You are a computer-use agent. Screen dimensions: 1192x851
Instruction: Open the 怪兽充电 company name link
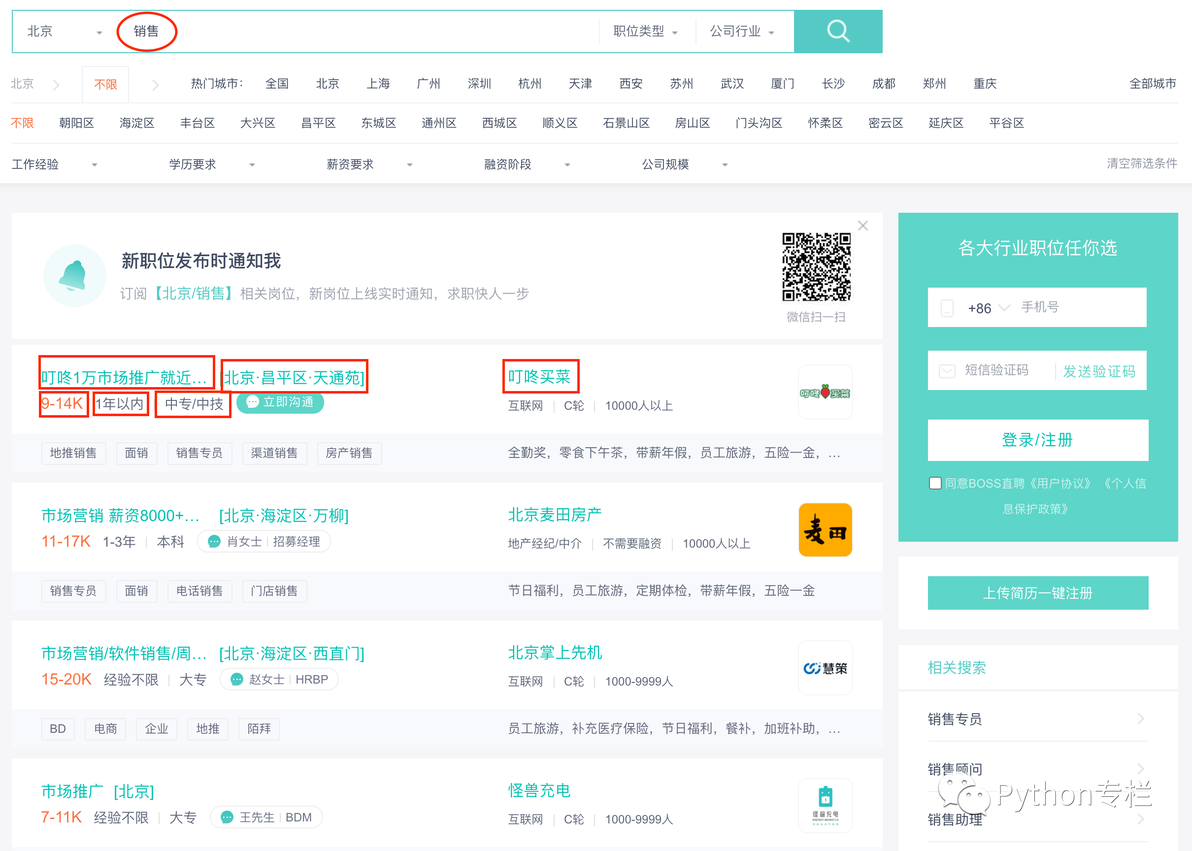539,790
